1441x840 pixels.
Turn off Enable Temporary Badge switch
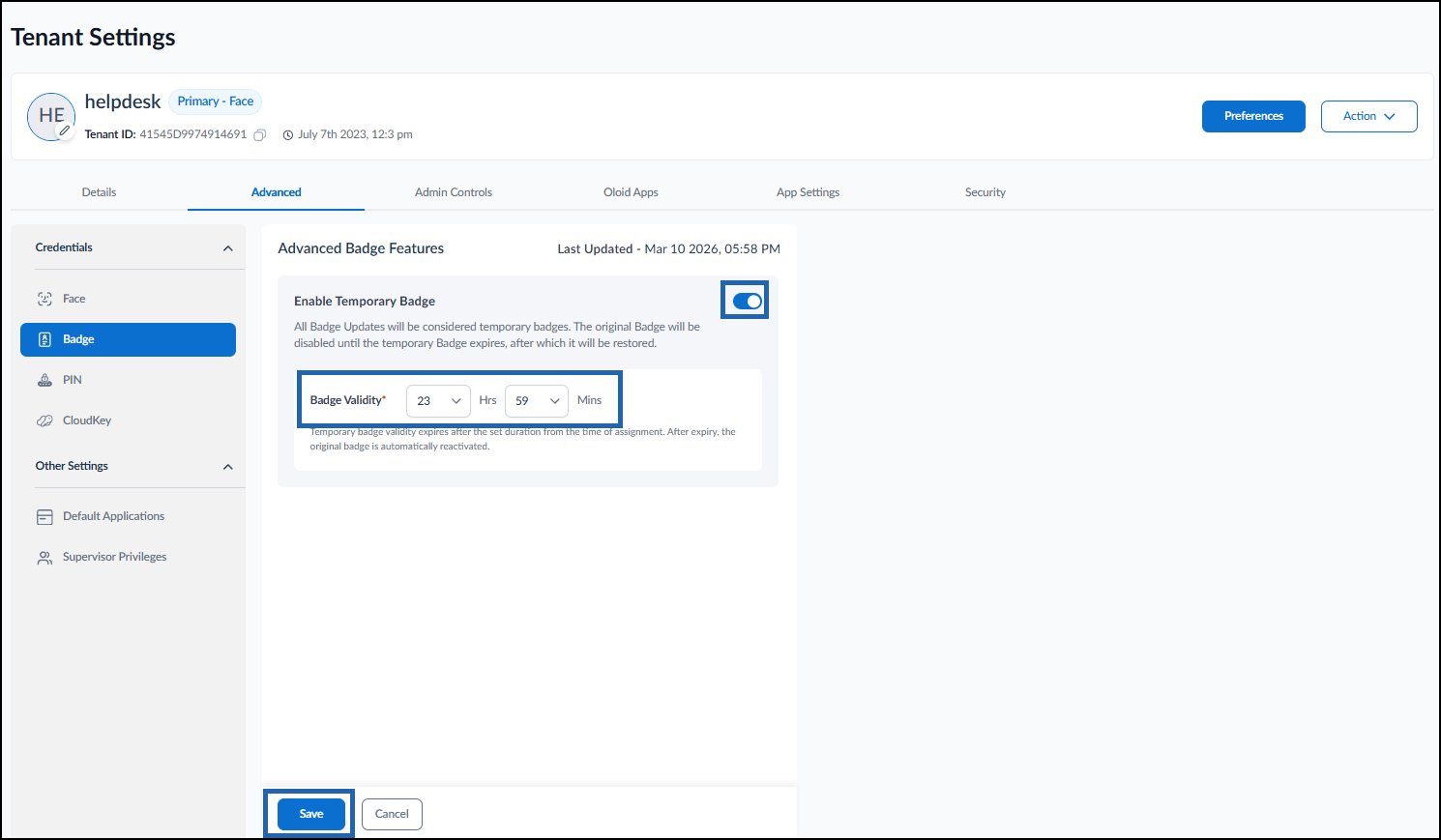pyautogui.click(x=747, y=302)
